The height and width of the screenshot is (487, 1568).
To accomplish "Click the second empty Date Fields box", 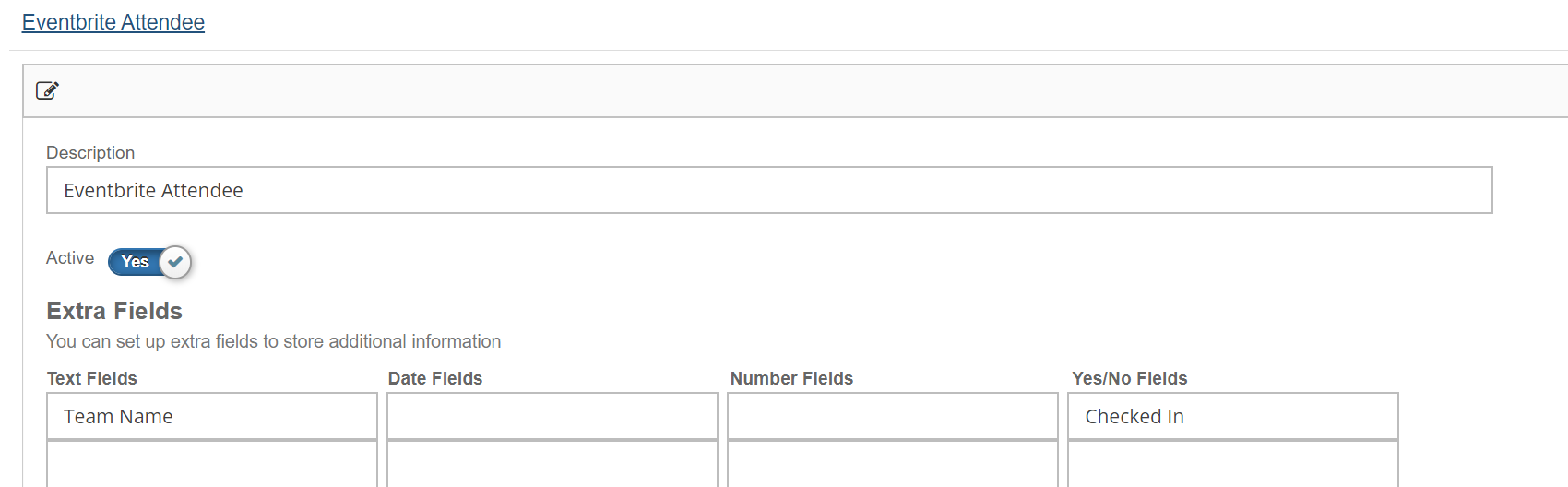I will [552, 464].
